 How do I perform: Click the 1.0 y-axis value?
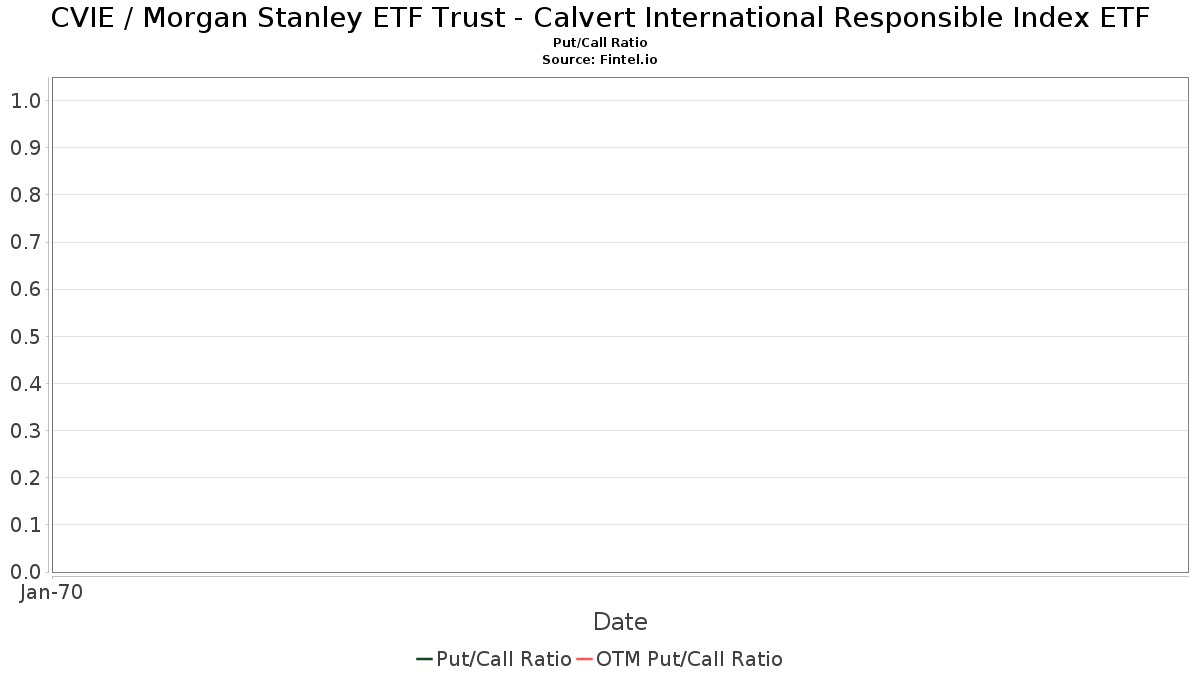point(25,100)
